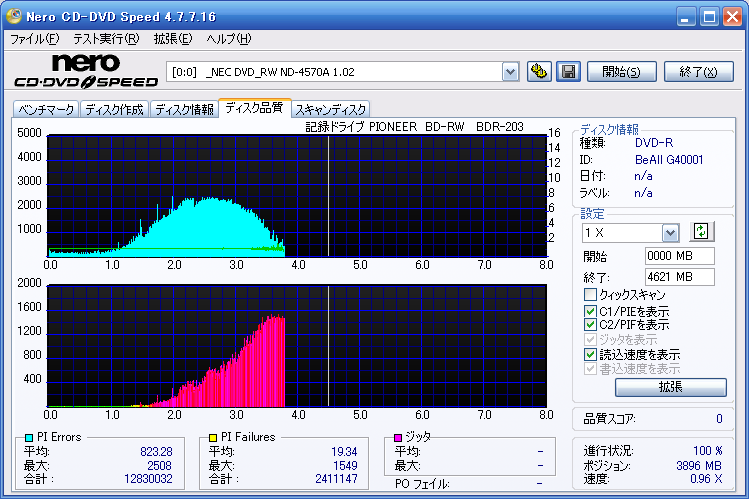Open the 1 X speed dropdown
This screenshot has height=499, width=749.
pyautogui.click(x=670, y=233)
